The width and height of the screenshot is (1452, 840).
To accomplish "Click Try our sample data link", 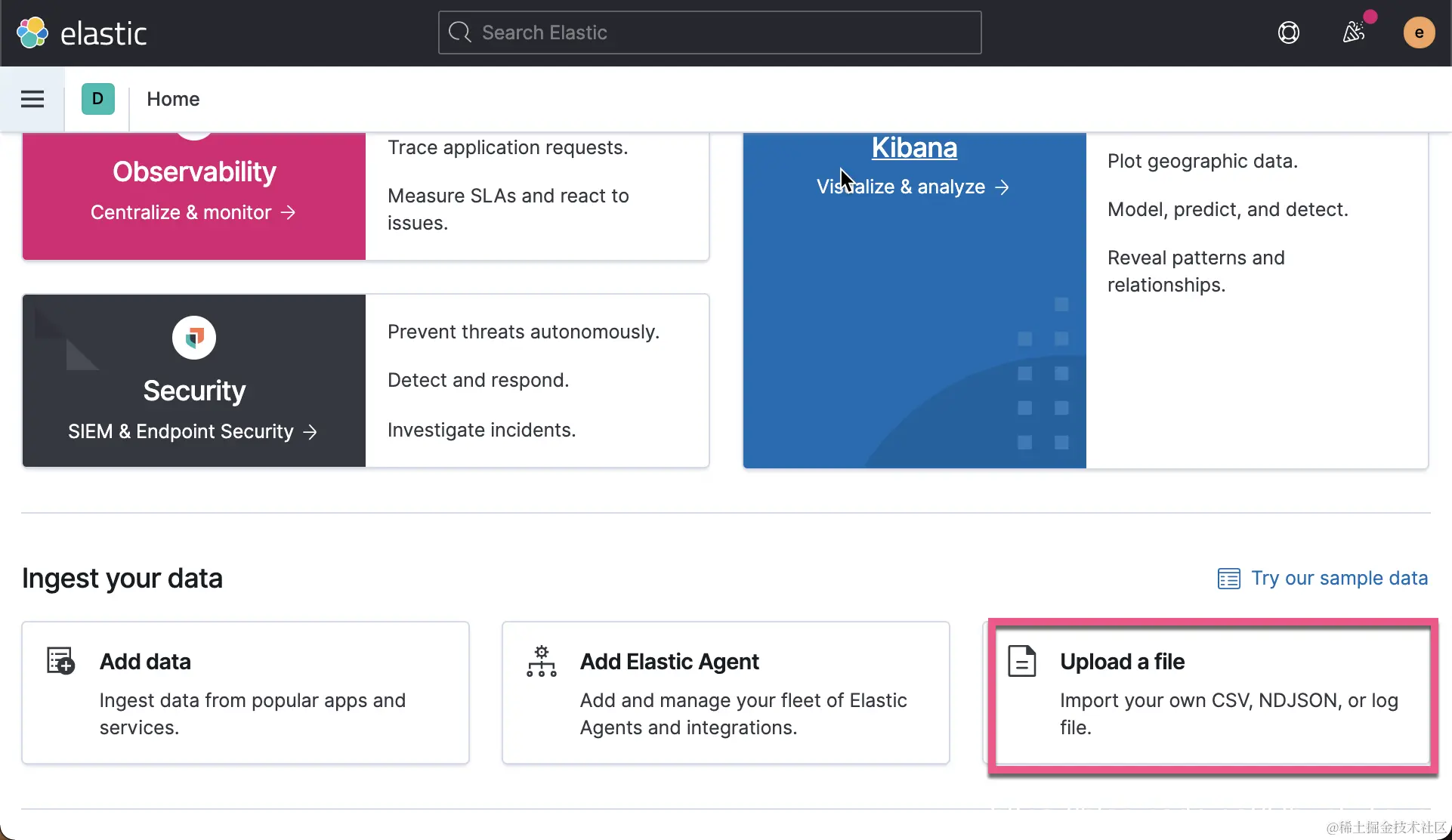I will 1339,578.
